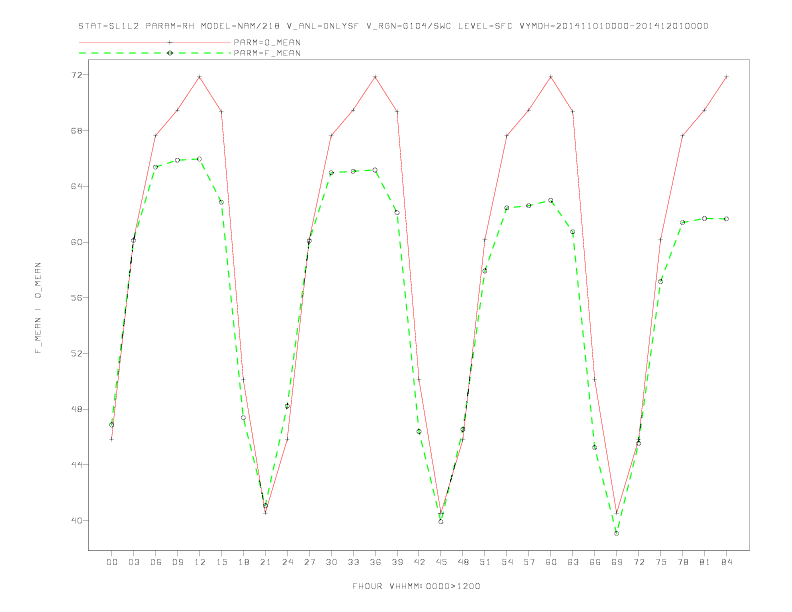The height and width of the screenshot is (612, 792).
Task: Click the red solid legend line sample
Action: [155, 42]
